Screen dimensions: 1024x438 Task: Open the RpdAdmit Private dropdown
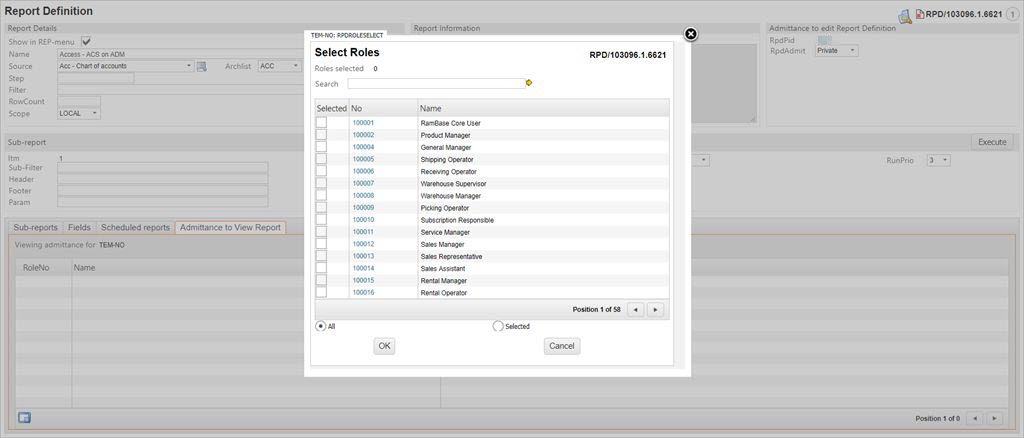click(x=836, y=50)
